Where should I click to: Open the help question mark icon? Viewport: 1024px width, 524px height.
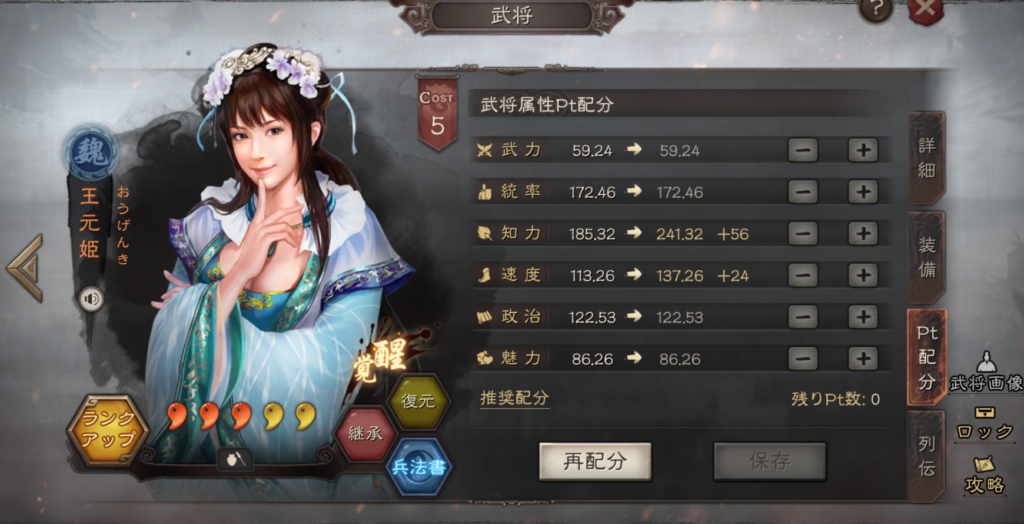tap(876, 9)
